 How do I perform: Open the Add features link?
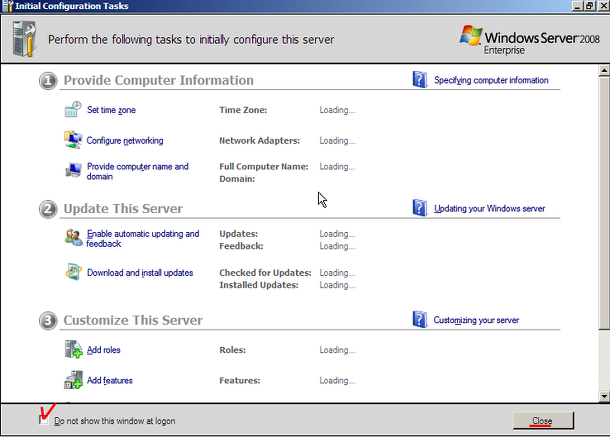[110, 381]
